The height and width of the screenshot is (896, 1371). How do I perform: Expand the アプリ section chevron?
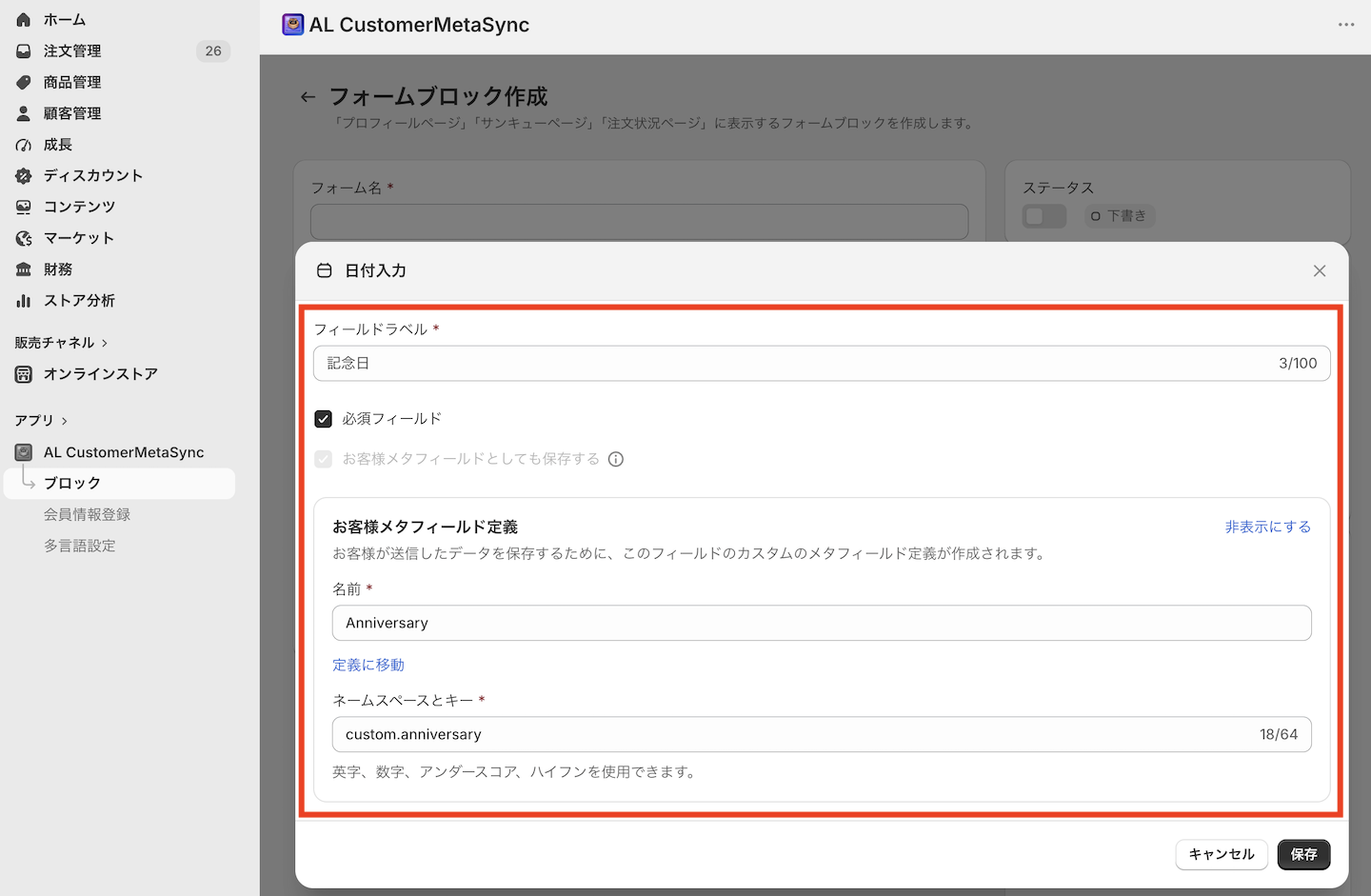click(x=65, y=421)
